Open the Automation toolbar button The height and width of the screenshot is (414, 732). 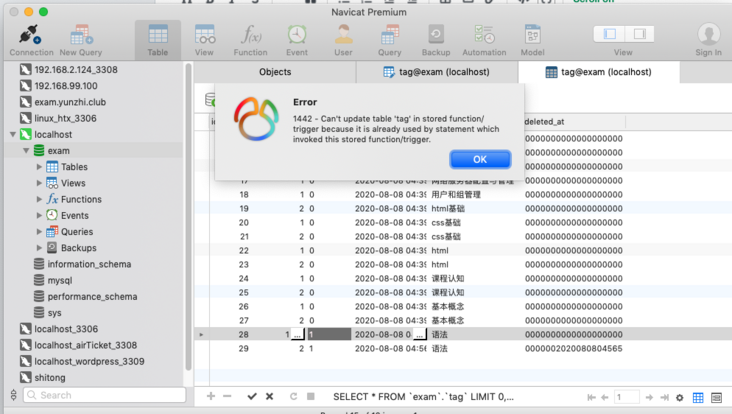(x=484, y=41)
